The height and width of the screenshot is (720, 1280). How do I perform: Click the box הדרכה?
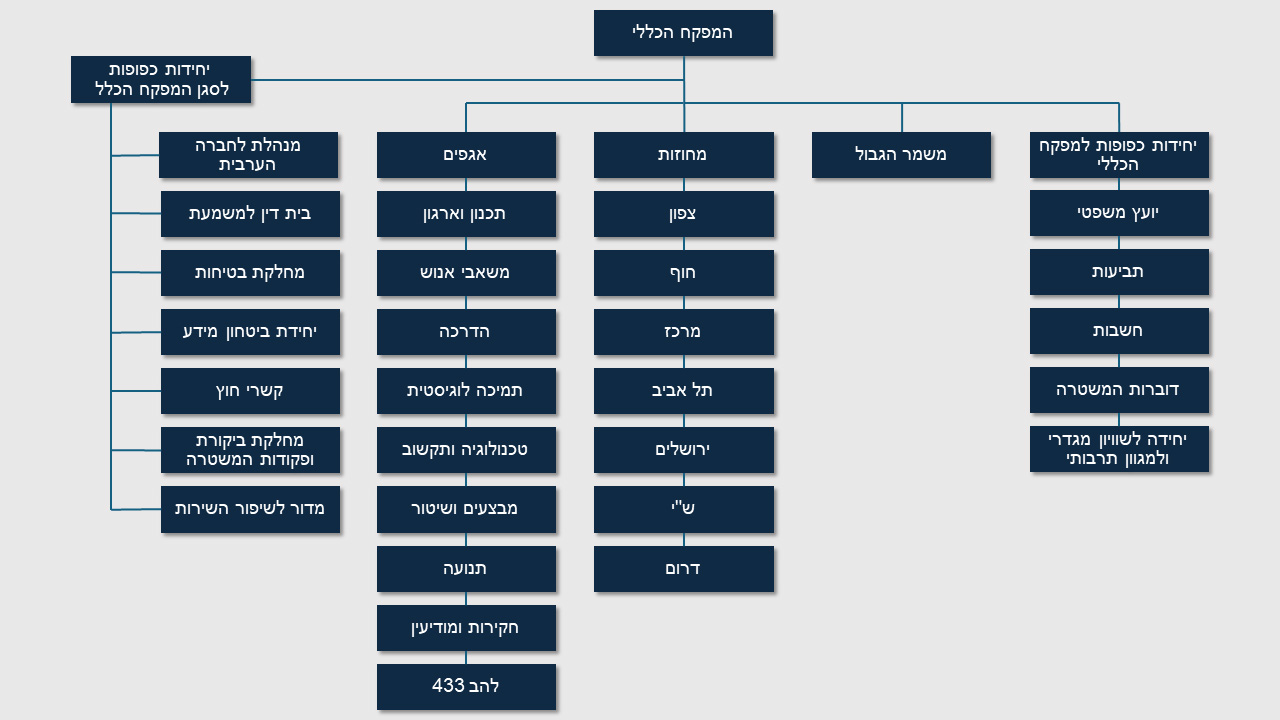click(x=466, y=332)
